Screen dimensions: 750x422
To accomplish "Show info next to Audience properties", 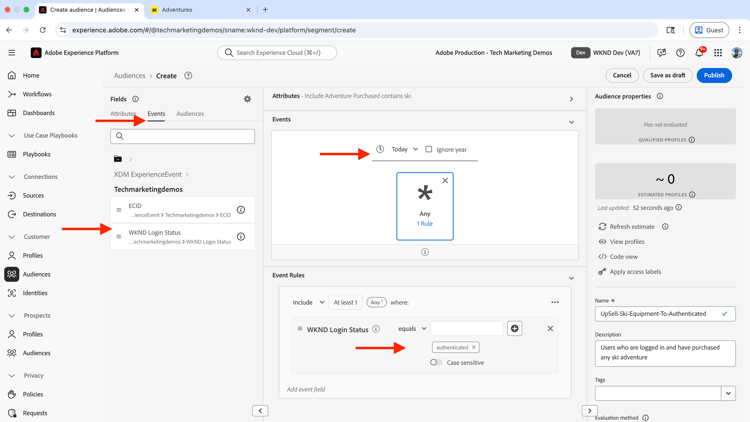I will click(660, 96).
